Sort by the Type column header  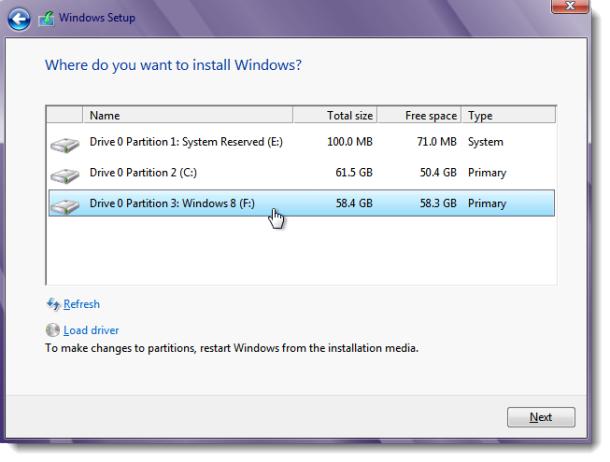(x=508, y=116)
